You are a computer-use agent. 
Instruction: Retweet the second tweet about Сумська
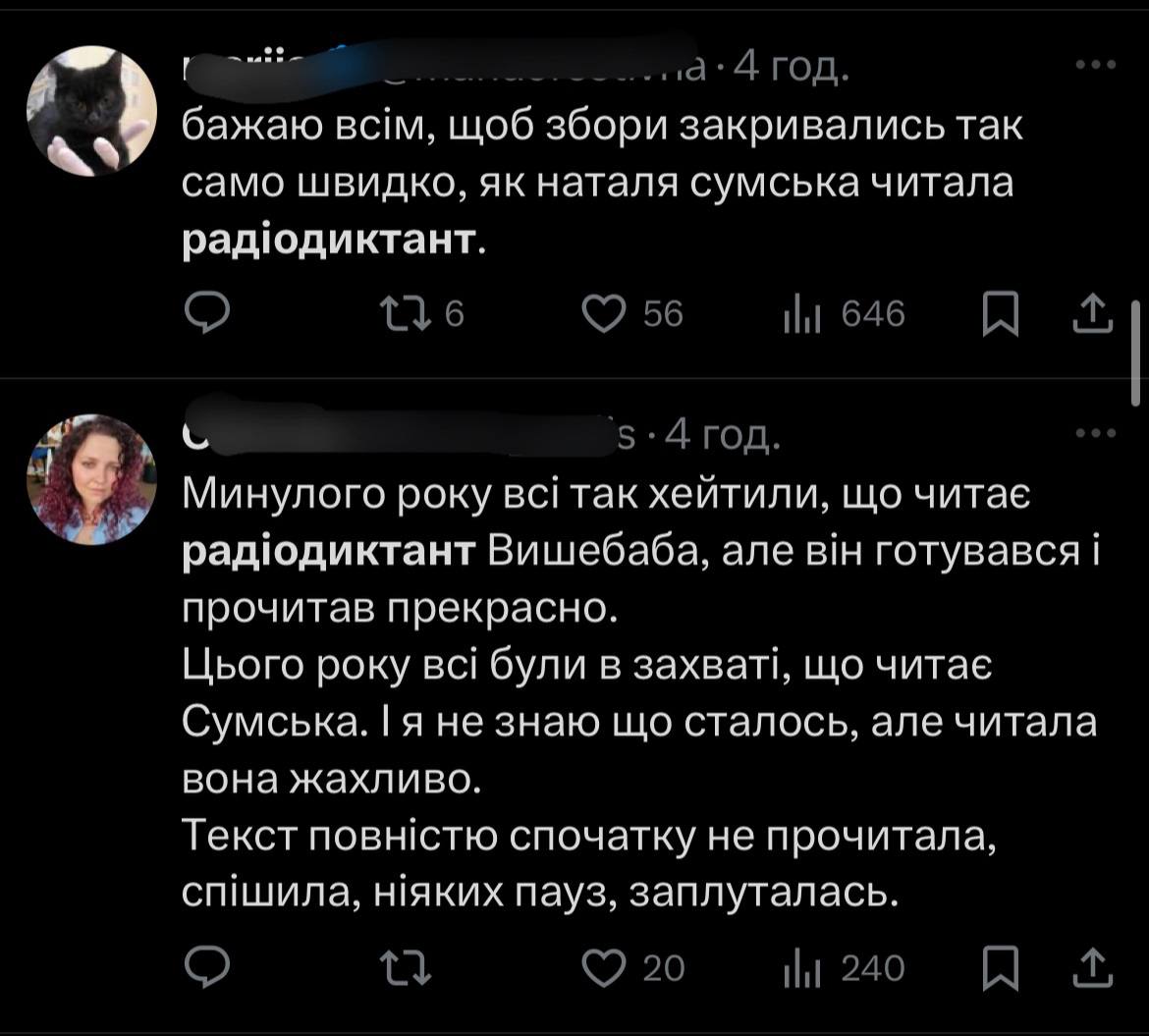(x=403, y=968)
